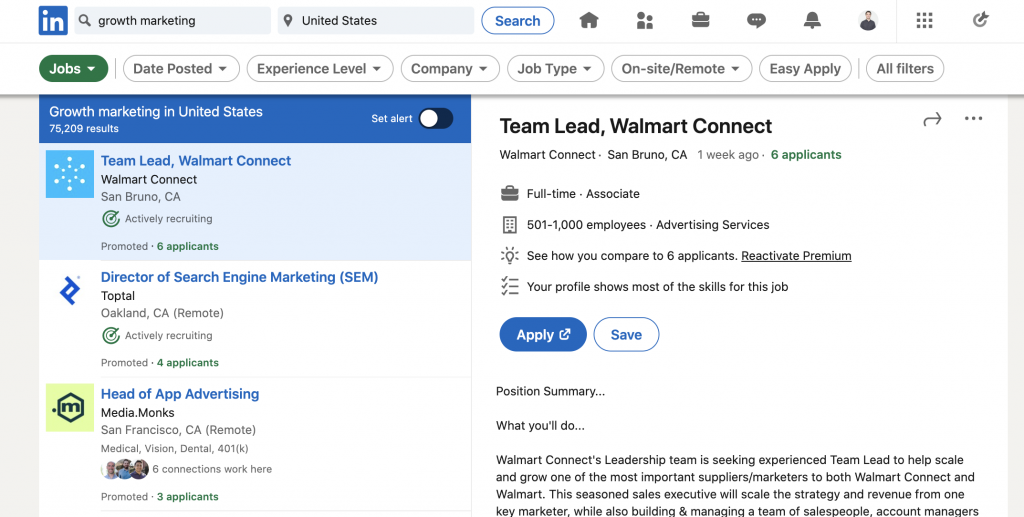Open the Jobs briefcase icon
The height and width of the screenshot is (517, 1024).
coord(700,20)
